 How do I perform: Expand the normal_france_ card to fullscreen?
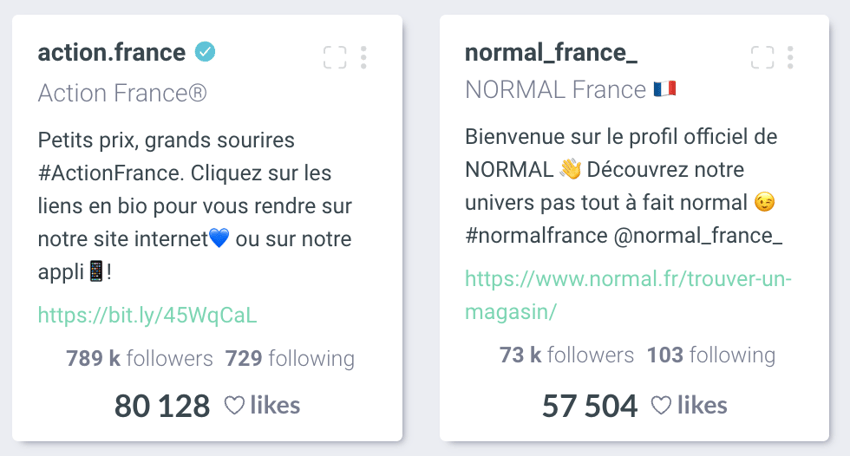pyautogui.click(x=762, y=57)
